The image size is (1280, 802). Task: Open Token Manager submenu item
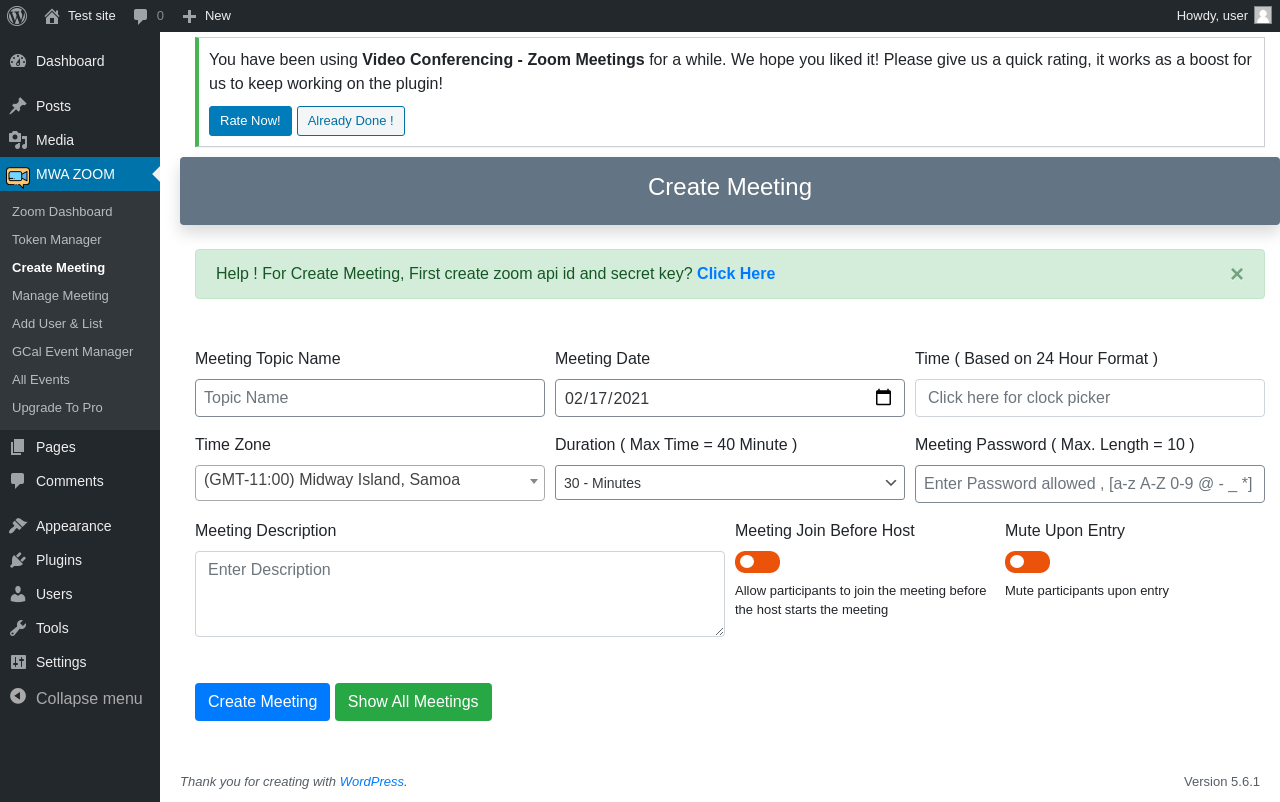tap(57, 240)
